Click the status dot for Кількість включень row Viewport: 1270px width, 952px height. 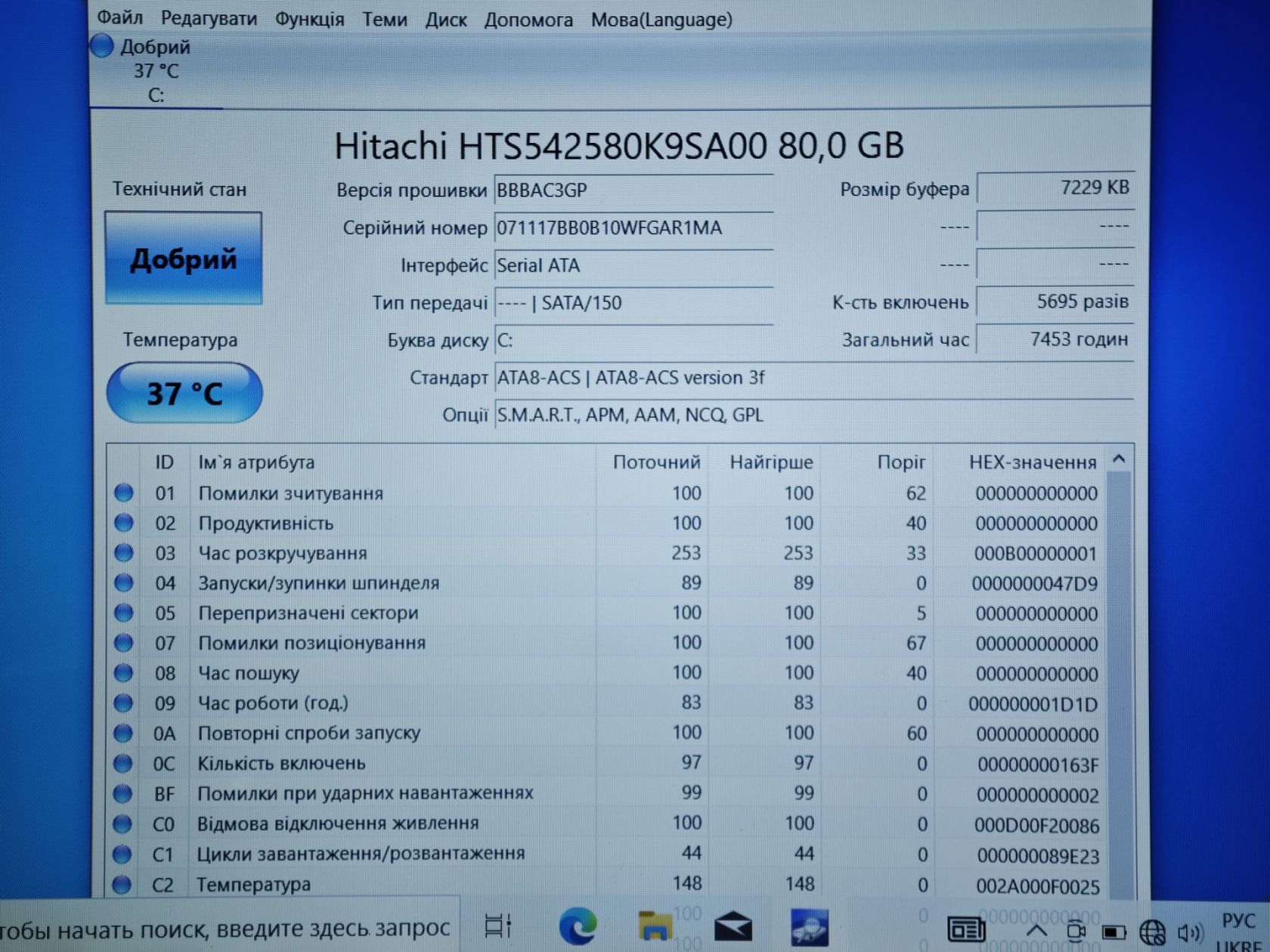[123, 763]
